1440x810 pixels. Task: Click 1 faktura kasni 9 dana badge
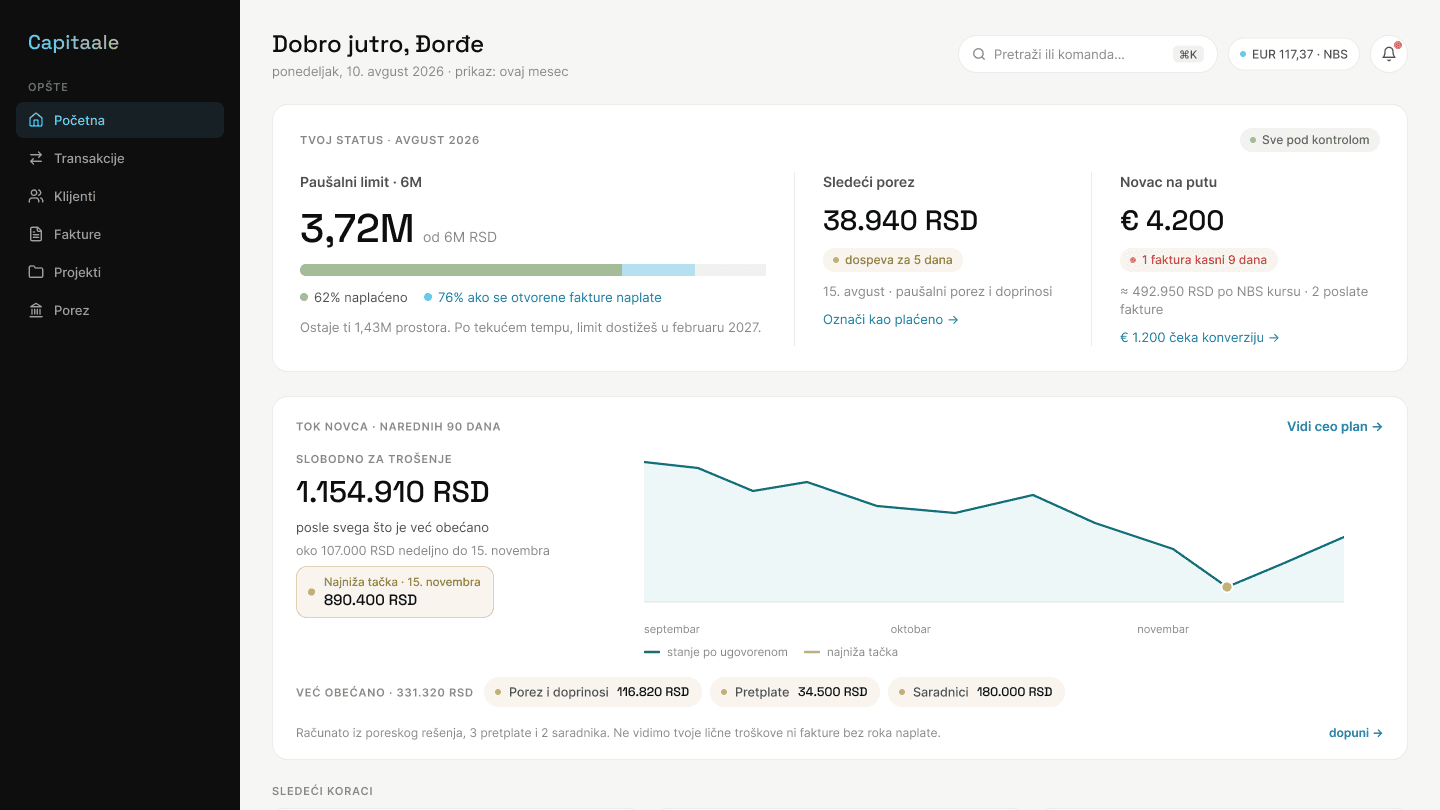pos(1199,260)
